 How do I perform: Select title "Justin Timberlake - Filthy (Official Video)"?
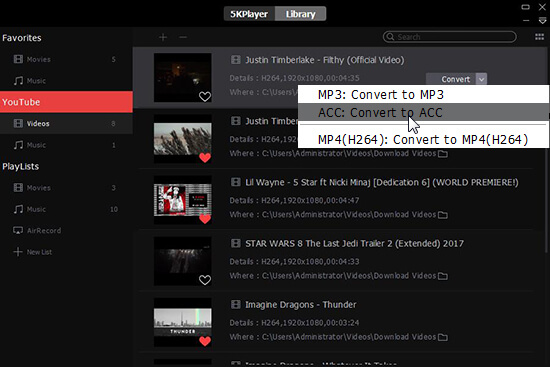pyautogui.click(x=324, y=60)
